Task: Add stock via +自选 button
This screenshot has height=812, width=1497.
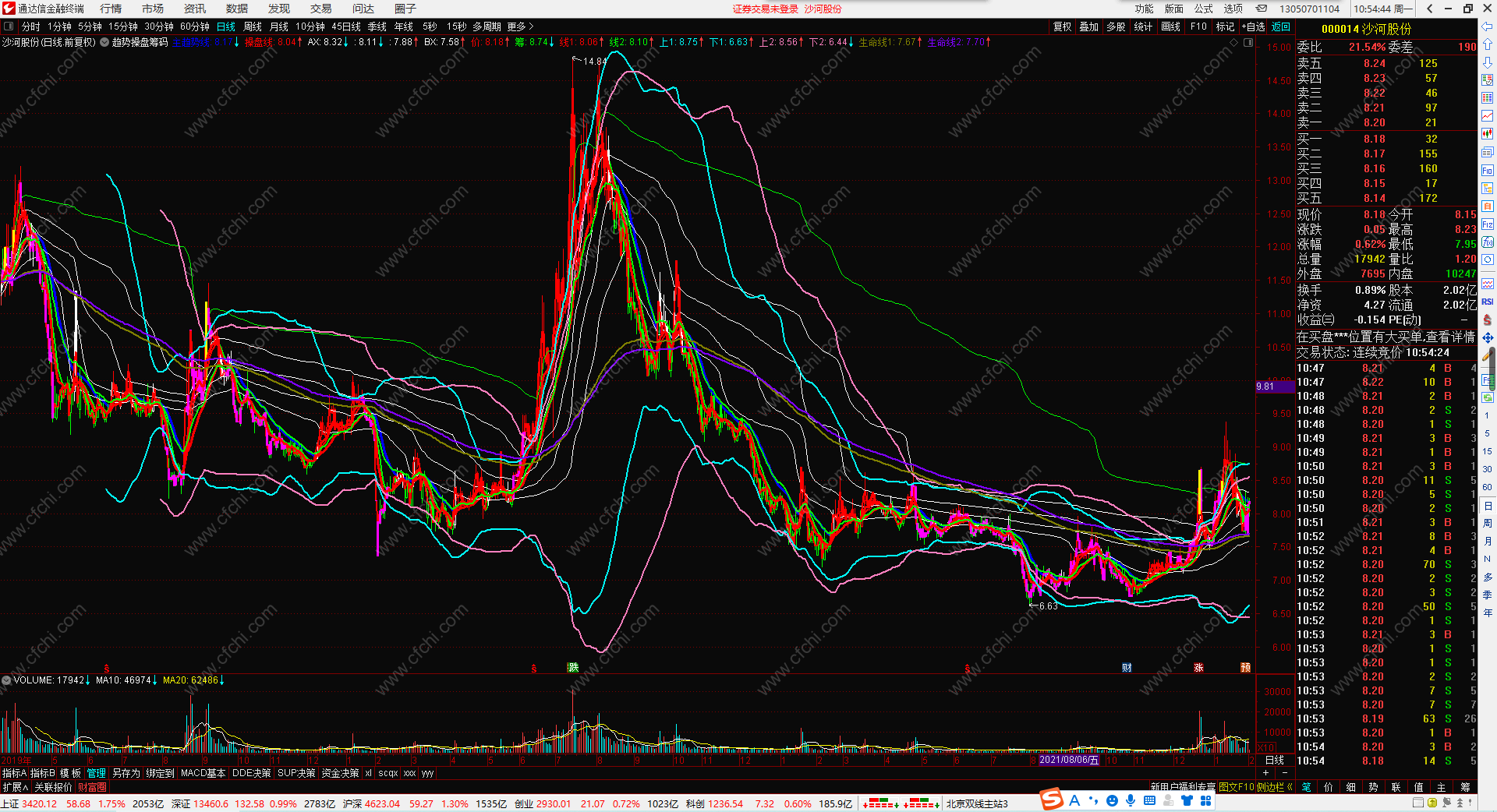Action: click(x=1254, y=26)
